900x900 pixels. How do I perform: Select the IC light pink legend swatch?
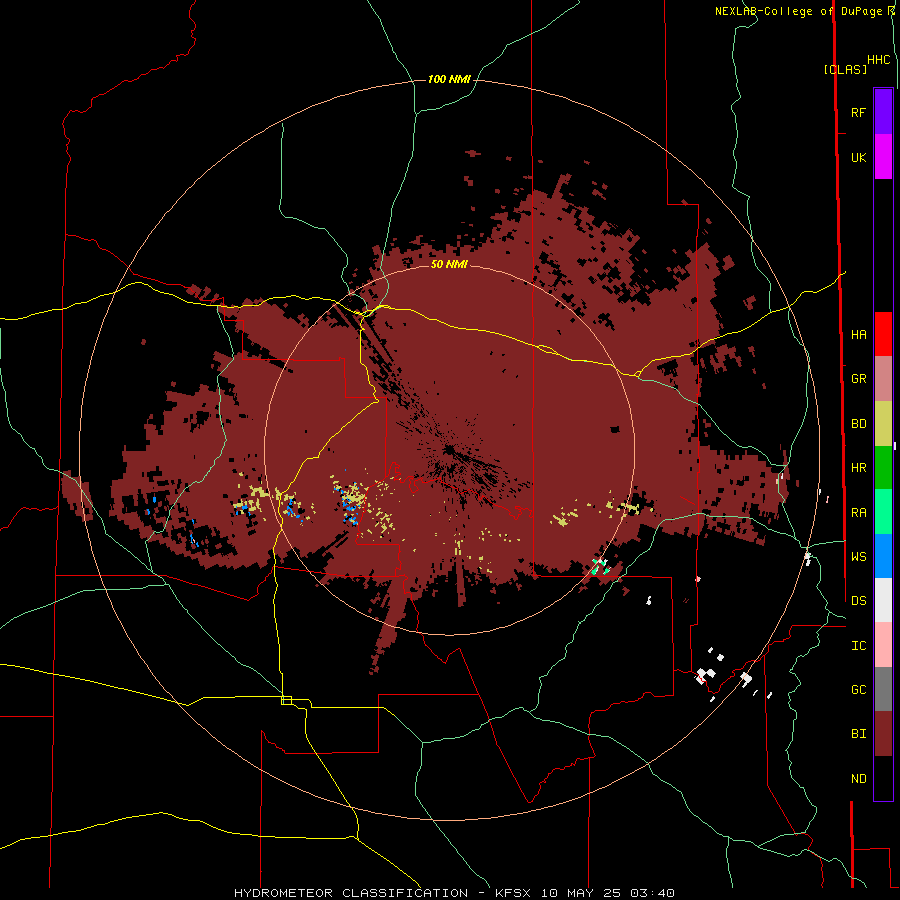click(883, 645)
